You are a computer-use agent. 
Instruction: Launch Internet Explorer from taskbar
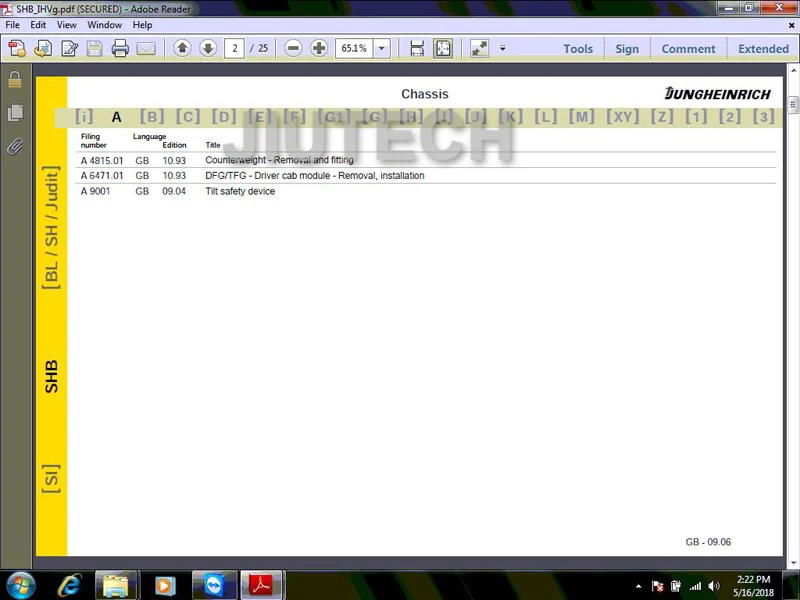(x=69, y=585)
